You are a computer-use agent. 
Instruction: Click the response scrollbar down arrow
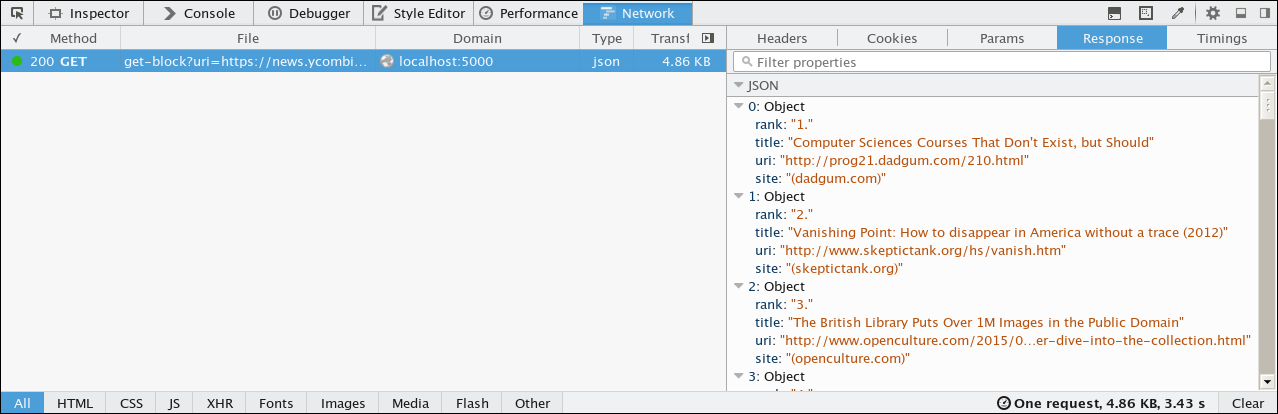pos(1268,384)
